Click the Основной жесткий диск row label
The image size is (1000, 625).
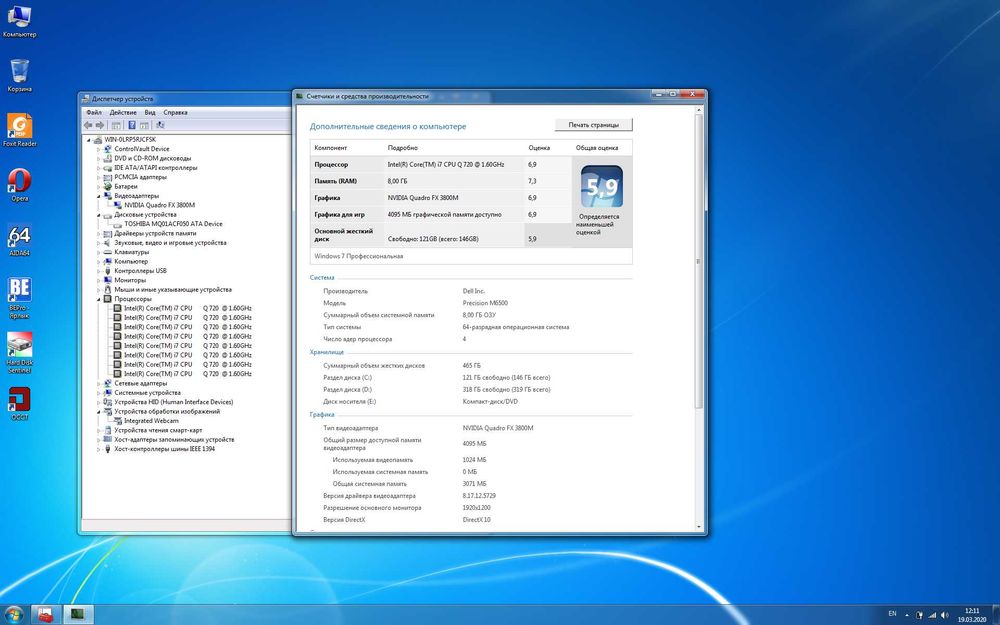coord(344,235)
